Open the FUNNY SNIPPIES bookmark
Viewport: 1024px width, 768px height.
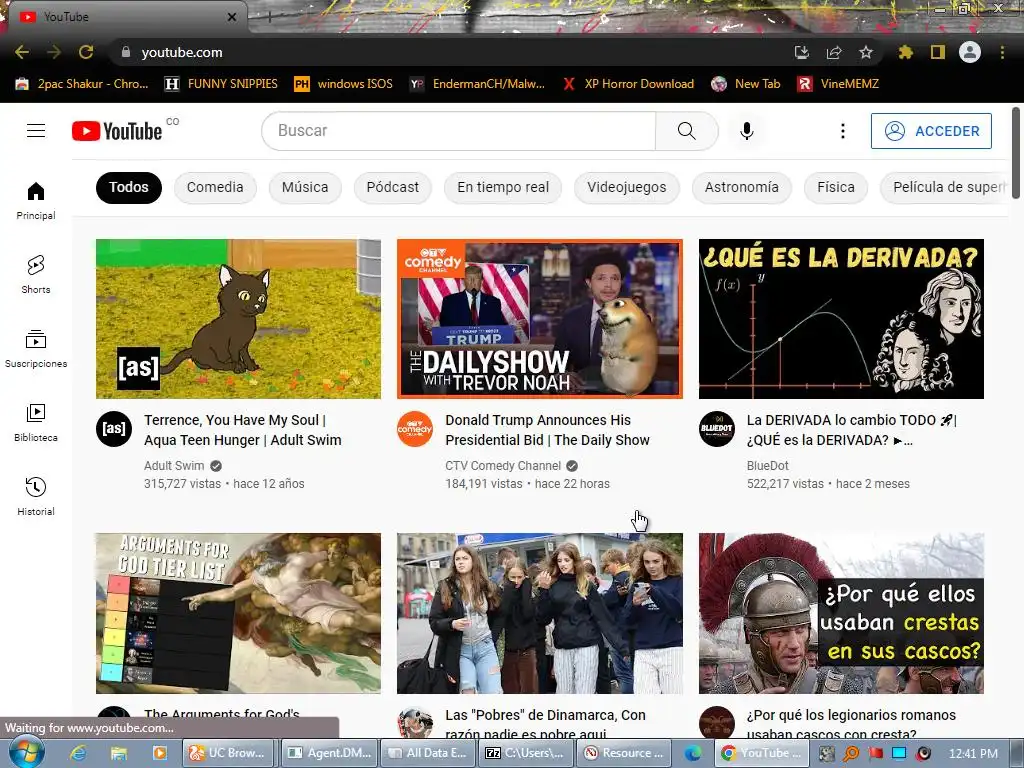tap(221, 84)
